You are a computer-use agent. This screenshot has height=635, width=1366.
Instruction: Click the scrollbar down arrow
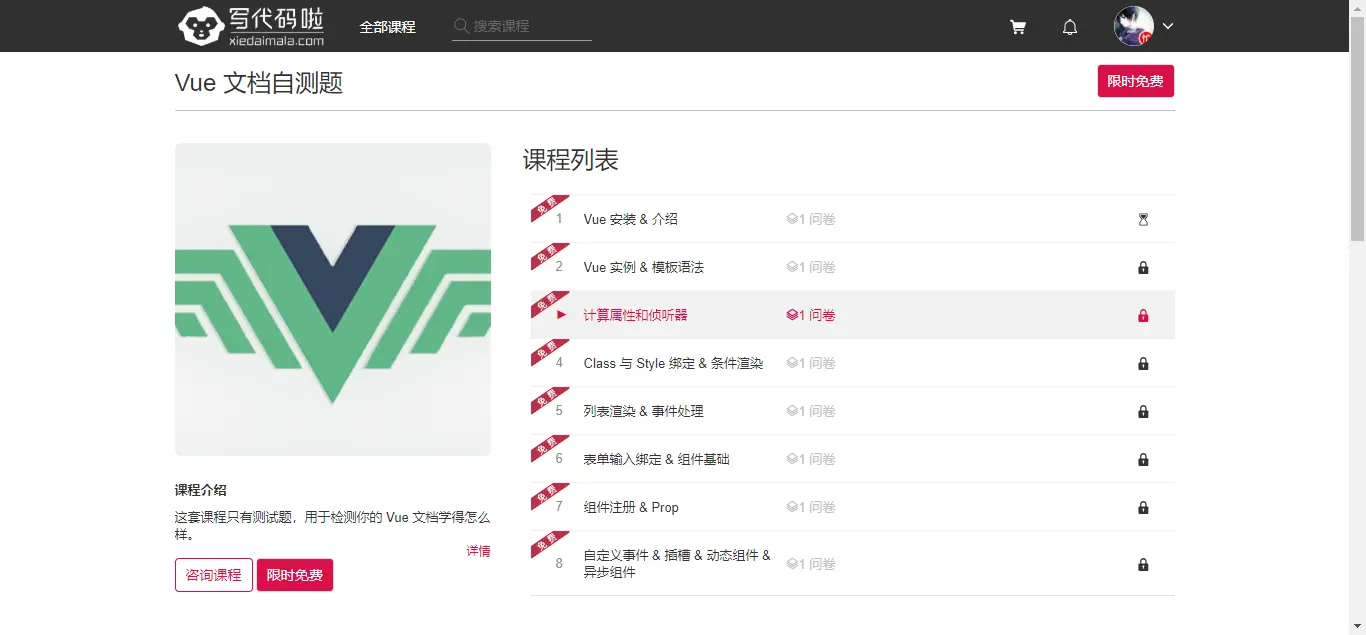click(1357, 627)
